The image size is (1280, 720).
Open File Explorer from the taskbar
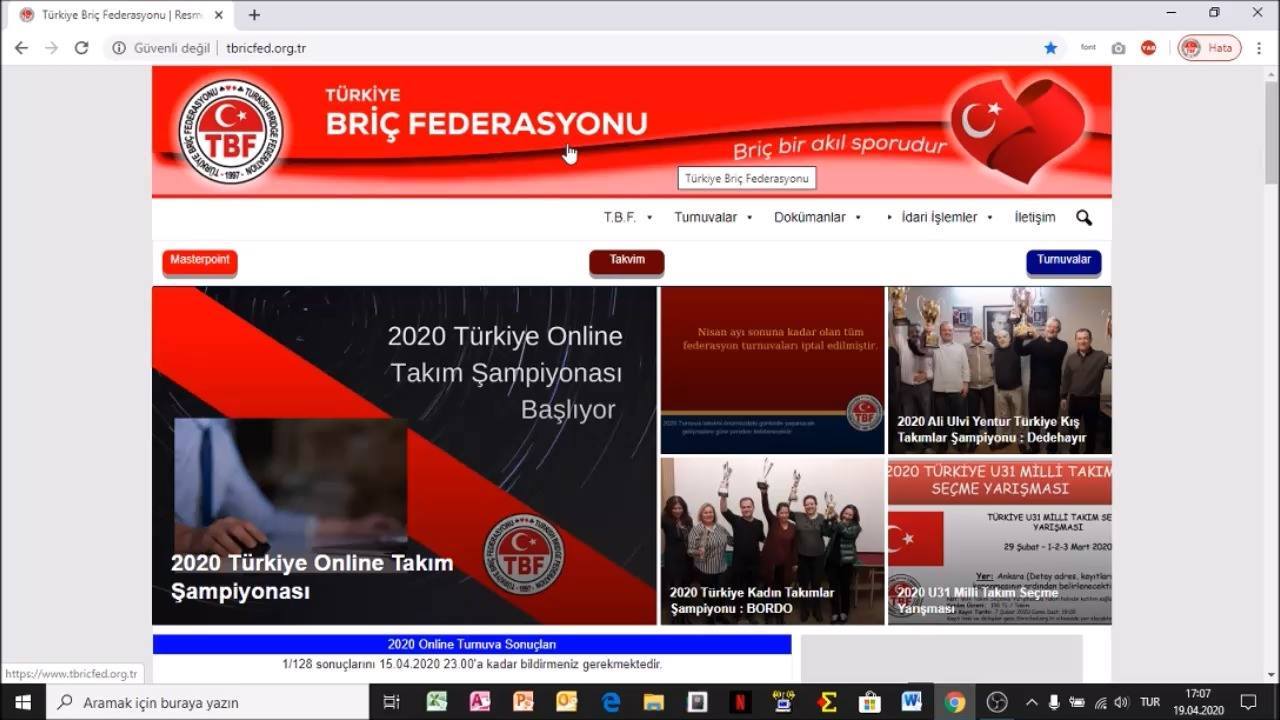point(653,702)
